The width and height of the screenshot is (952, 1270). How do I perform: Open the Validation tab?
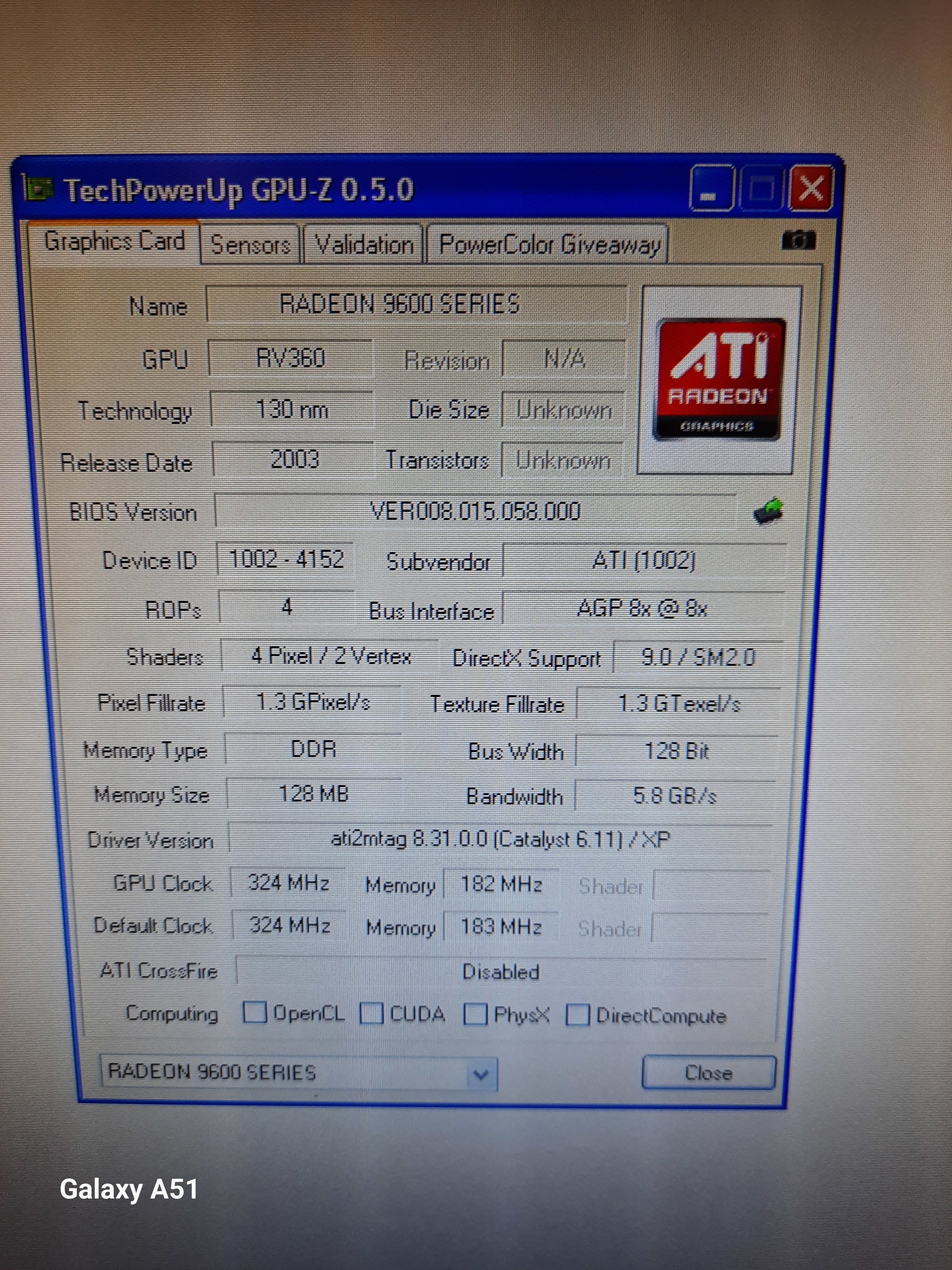[364, 245]
